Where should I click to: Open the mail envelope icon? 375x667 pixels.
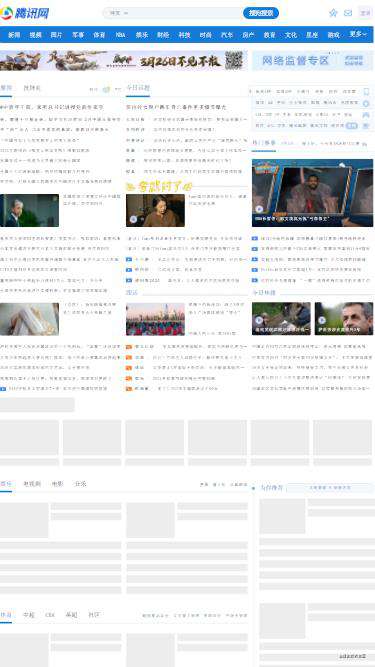[348, 13]
